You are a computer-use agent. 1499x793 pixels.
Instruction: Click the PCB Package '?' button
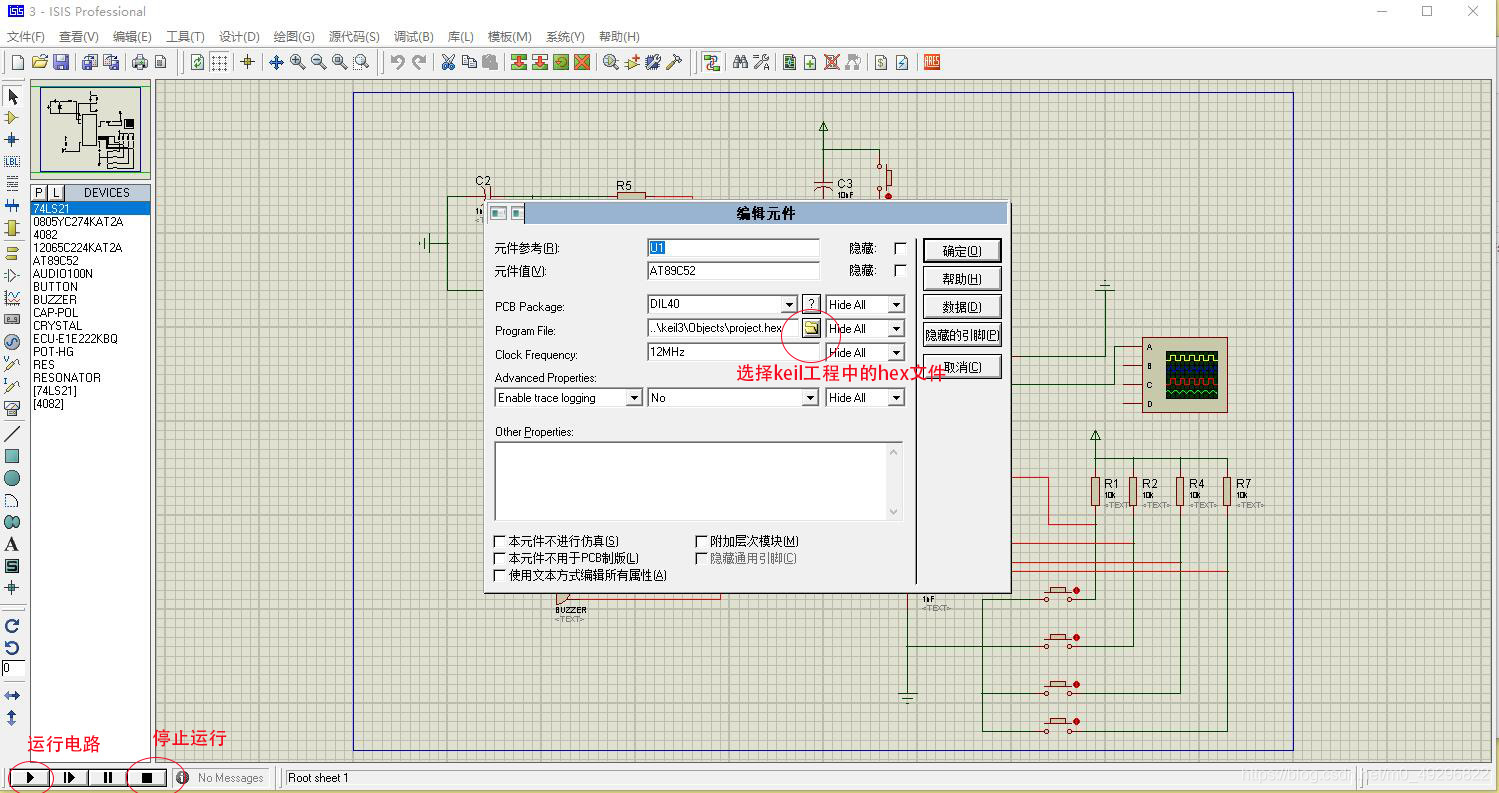coord(811,304)
